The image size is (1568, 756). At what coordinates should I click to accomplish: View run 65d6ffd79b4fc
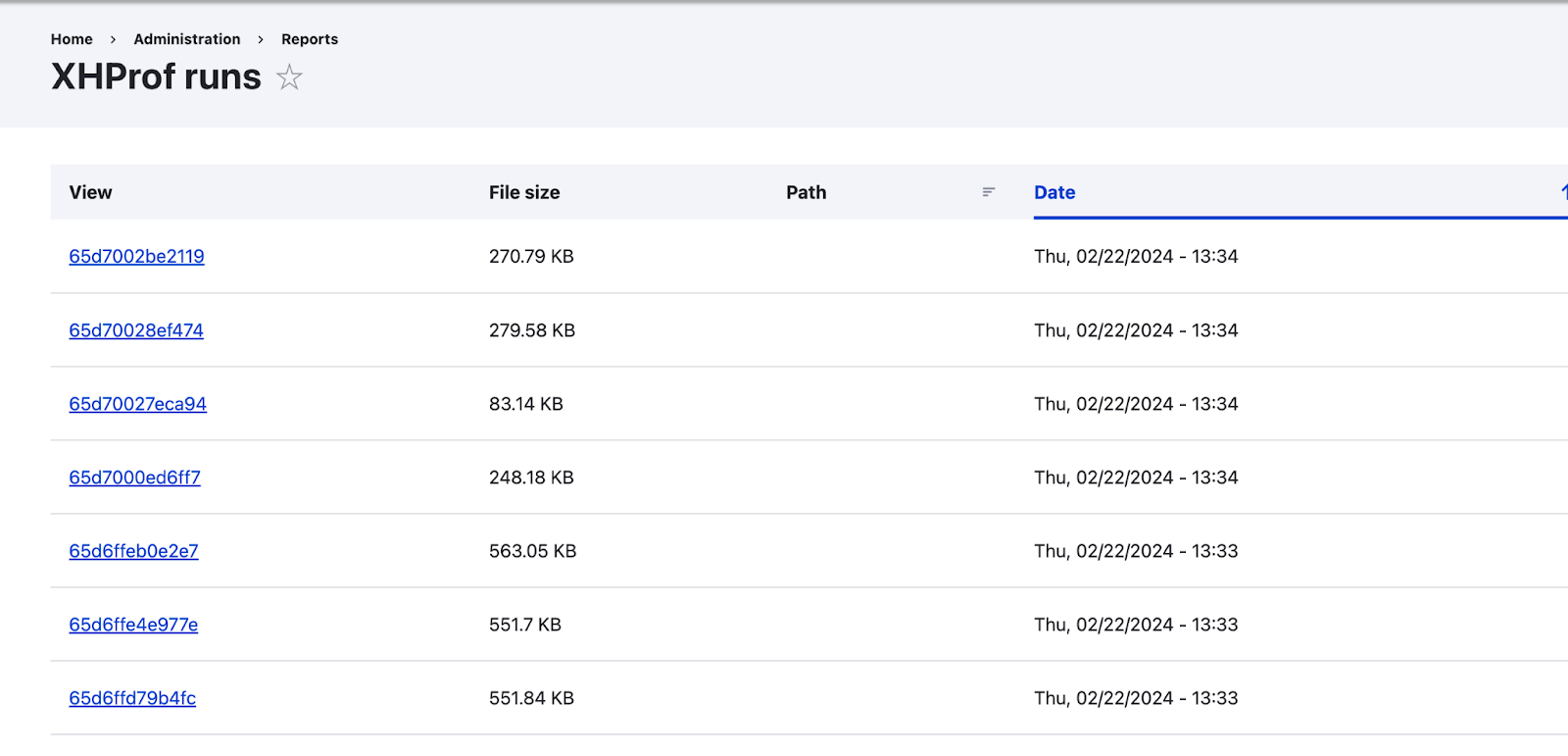point(132,698)
